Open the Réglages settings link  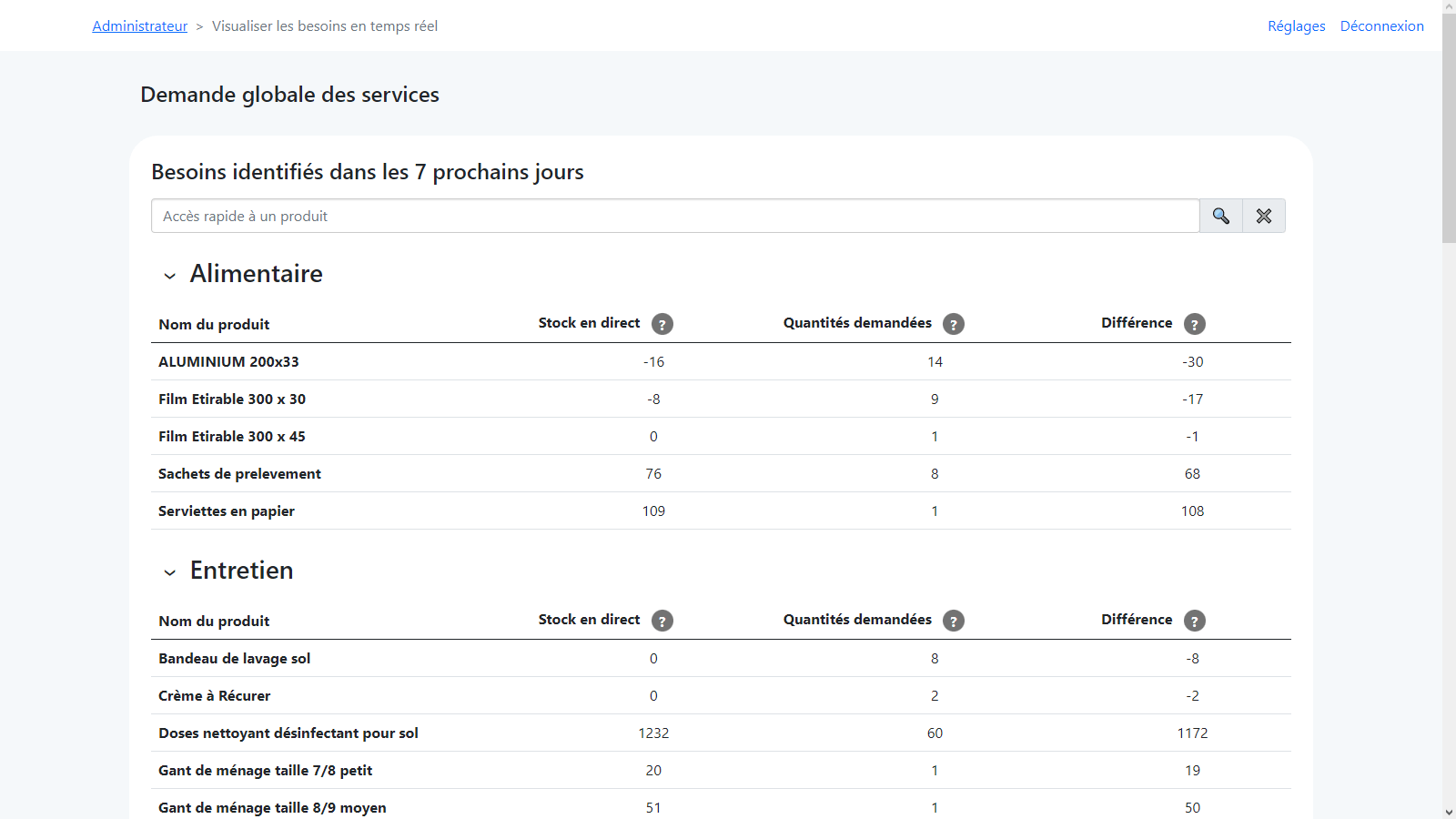point(1297,26)
